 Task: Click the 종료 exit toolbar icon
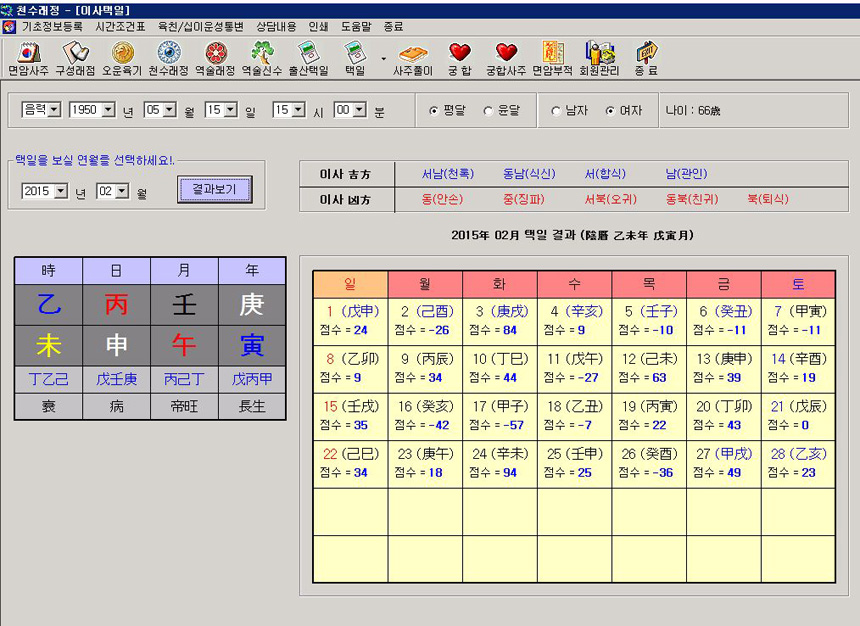[646, 58]
